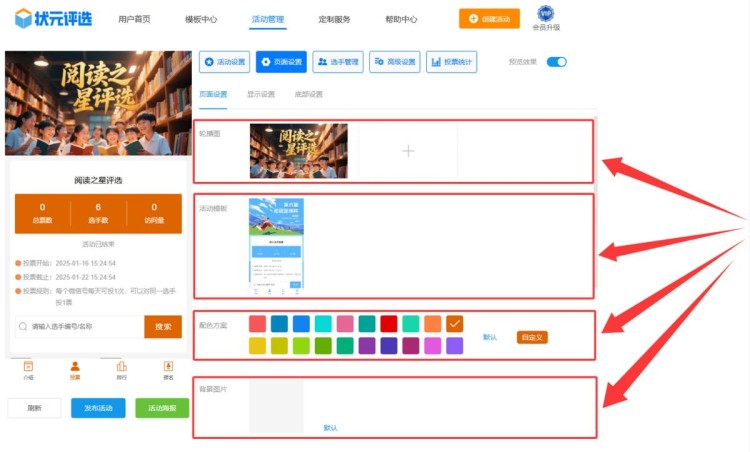The height and width of the screenshot is (452, 750).
Task: Click the orange 创建活动 button
Action: 489,18
